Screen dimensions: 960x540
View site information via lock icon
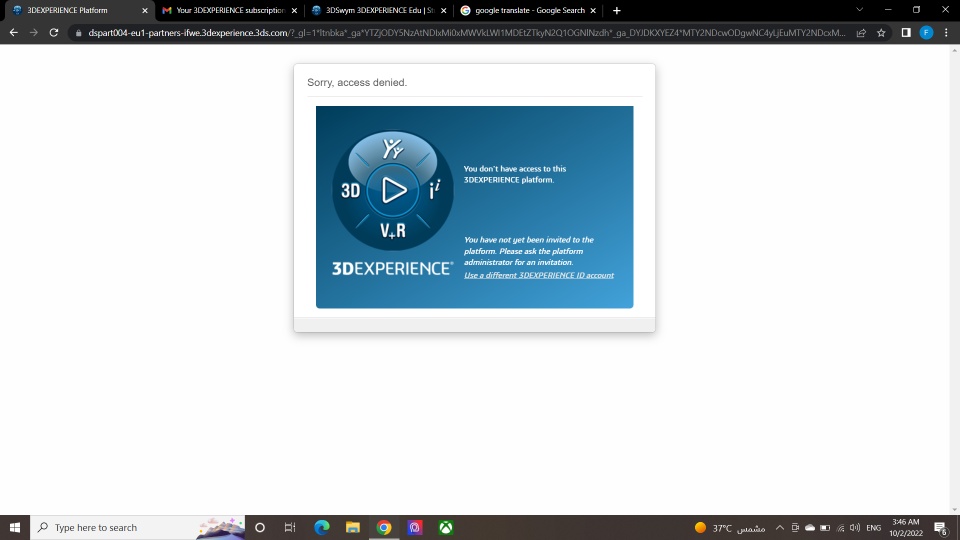(x=78, y=33)
